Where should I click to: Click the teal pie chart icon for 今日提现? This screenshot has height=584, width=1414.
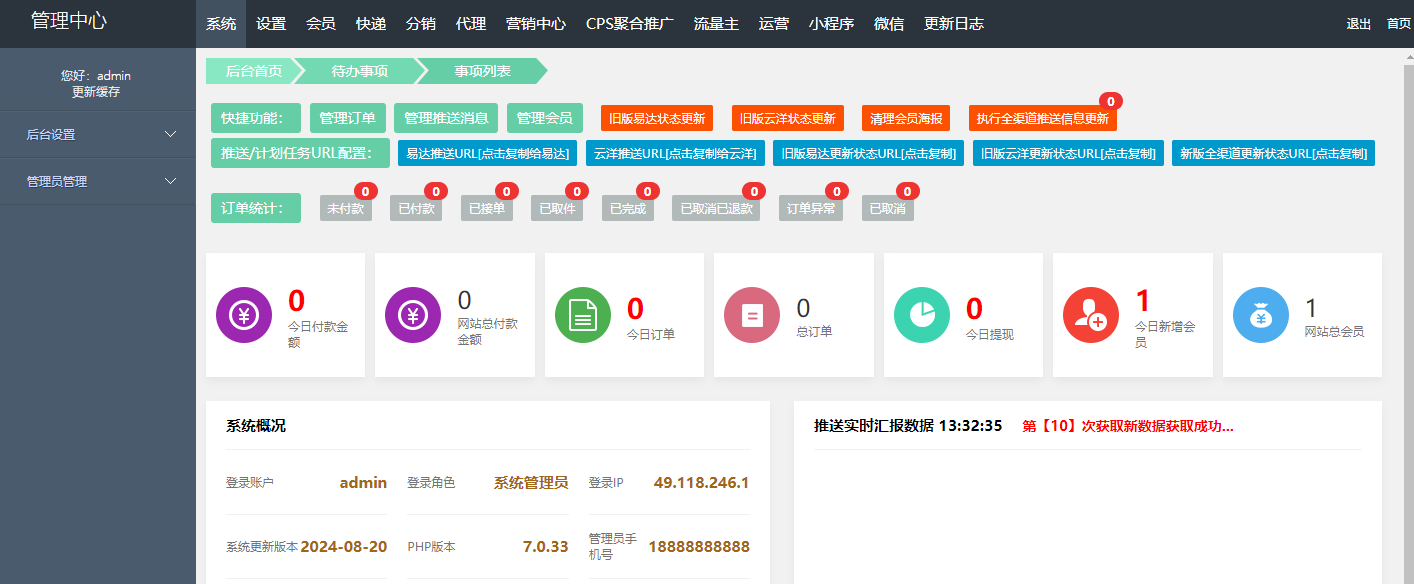click(921, 315)
